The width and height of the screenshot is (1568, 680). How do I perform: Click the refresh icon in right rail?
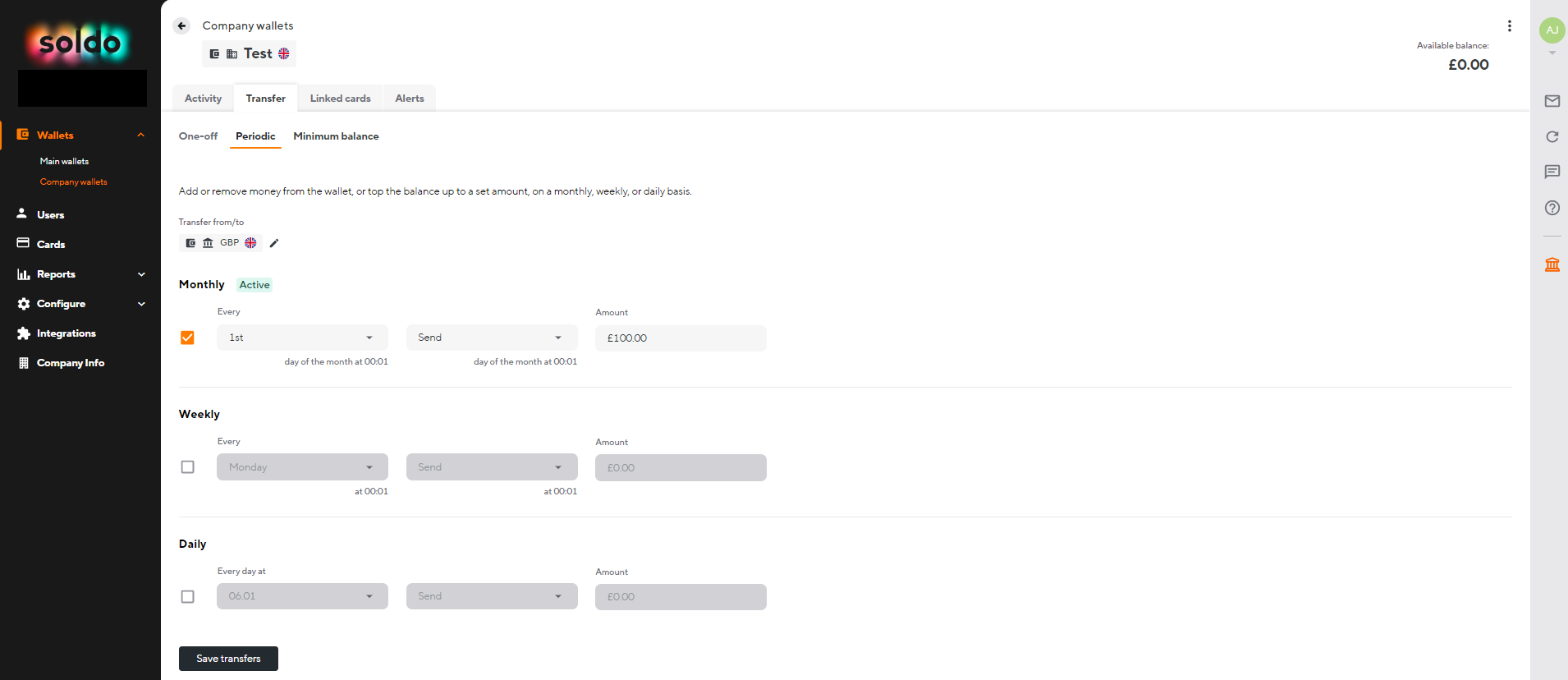1552,136
